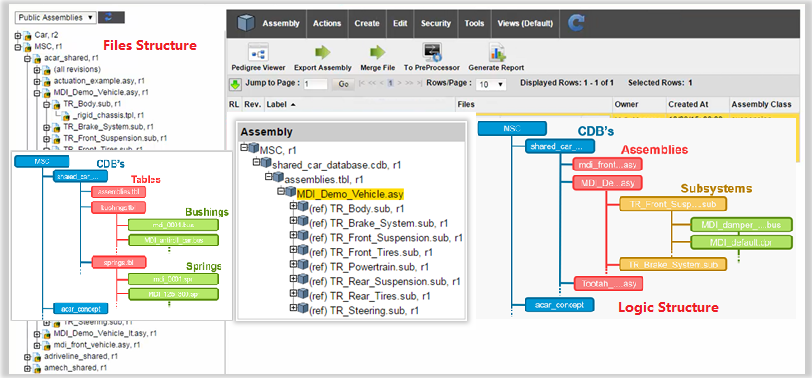This screenshot has height=378, width=812.
Task: Select MDI_Demo_Vehicle_lt.asy, r1 label
Action: pyautogui.click(x=105, y=333)
